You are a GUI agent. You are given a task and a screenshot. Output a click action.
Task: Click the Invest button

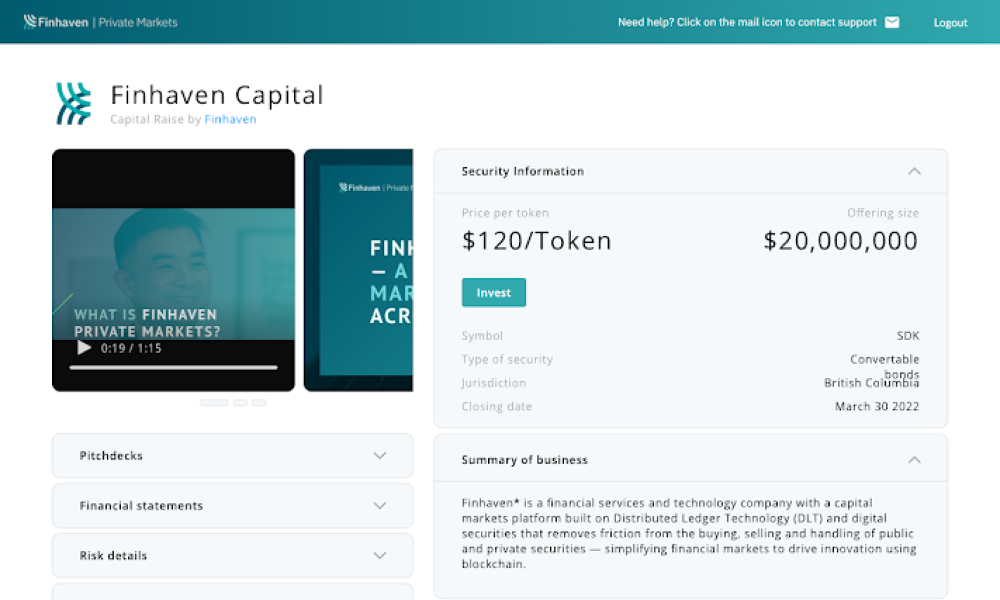[494, 293]
